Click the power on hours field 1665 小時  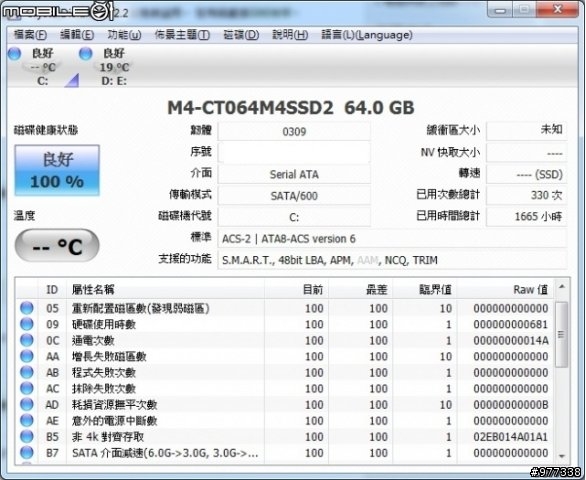tap(527, 216)
